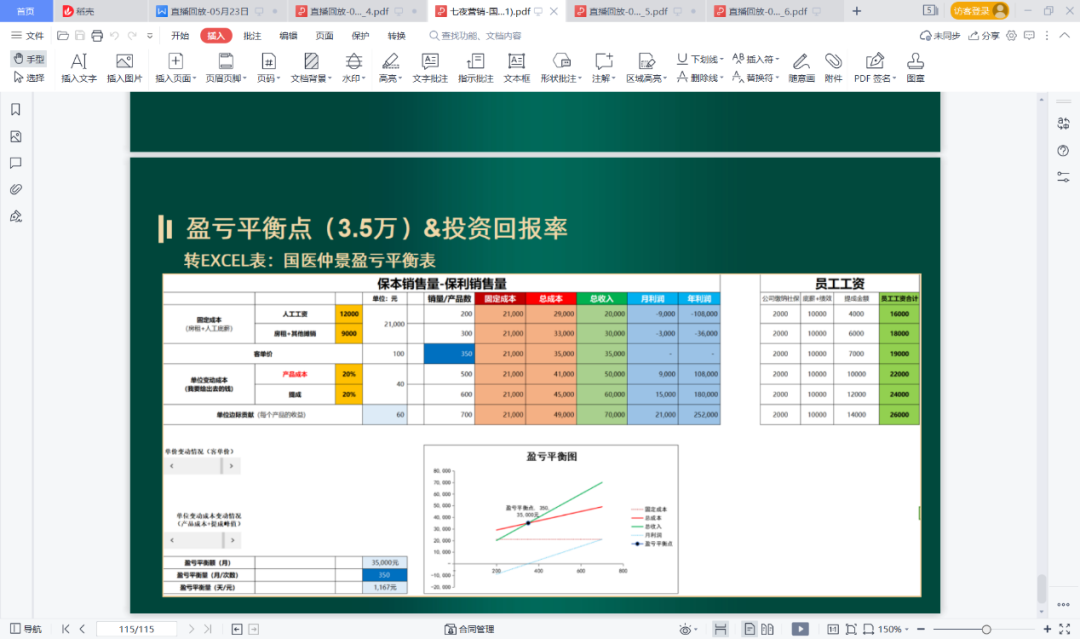Image resolution: width=1080 pixels, height=639 pixels.
Task: Click the Contract Management (合同管理) button
Action: point(469,629)
